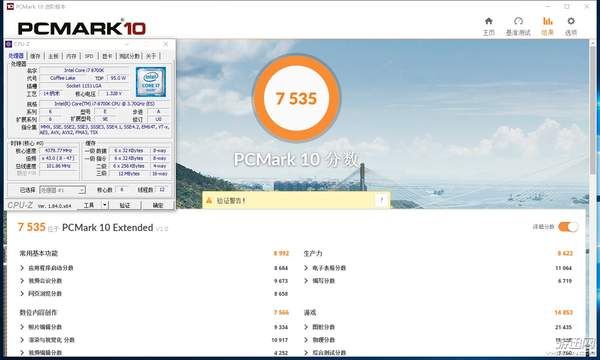Click the 95.0 W TDP value

(x=118, y=78)
